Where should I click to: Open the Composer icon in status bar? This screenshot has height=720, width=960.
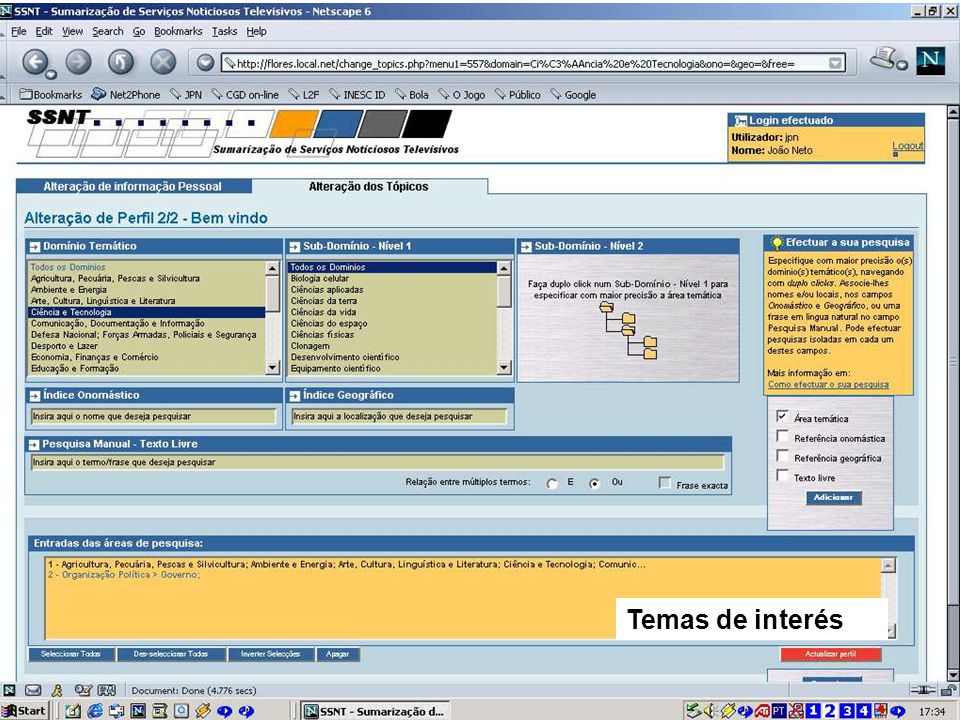point(83,690)
